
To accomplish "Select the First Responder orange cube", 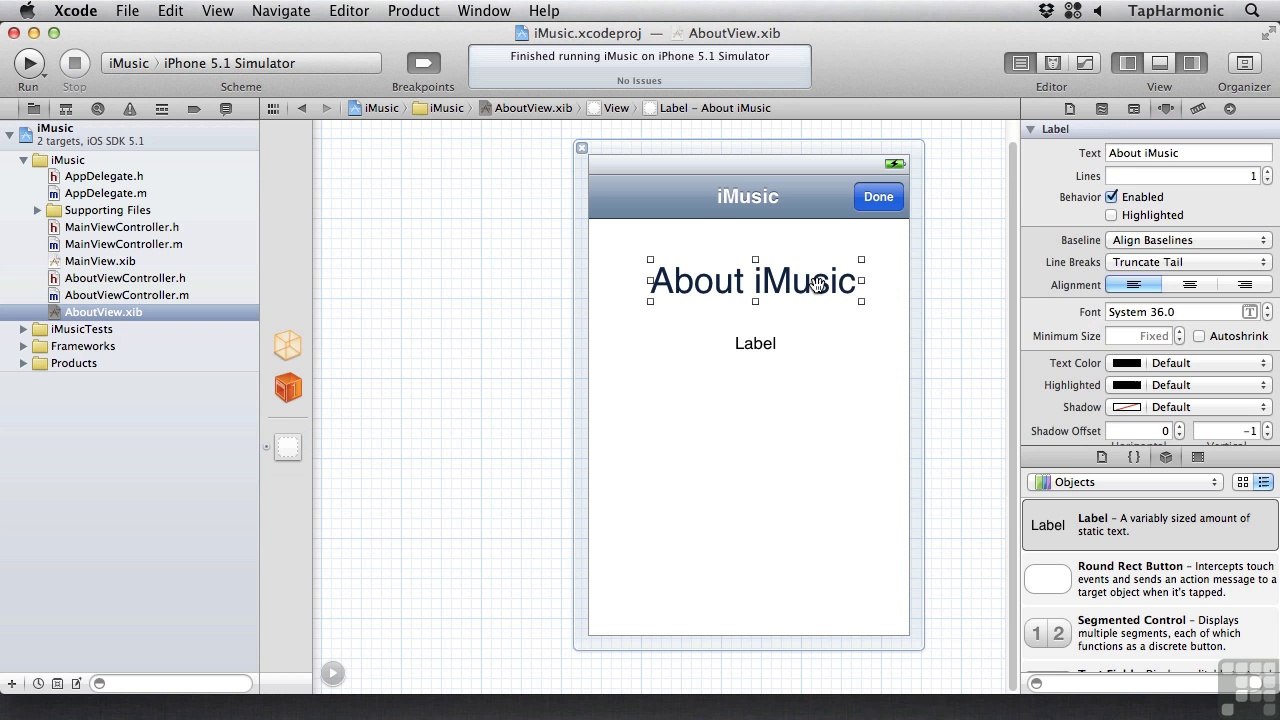I will pos(288,387).
